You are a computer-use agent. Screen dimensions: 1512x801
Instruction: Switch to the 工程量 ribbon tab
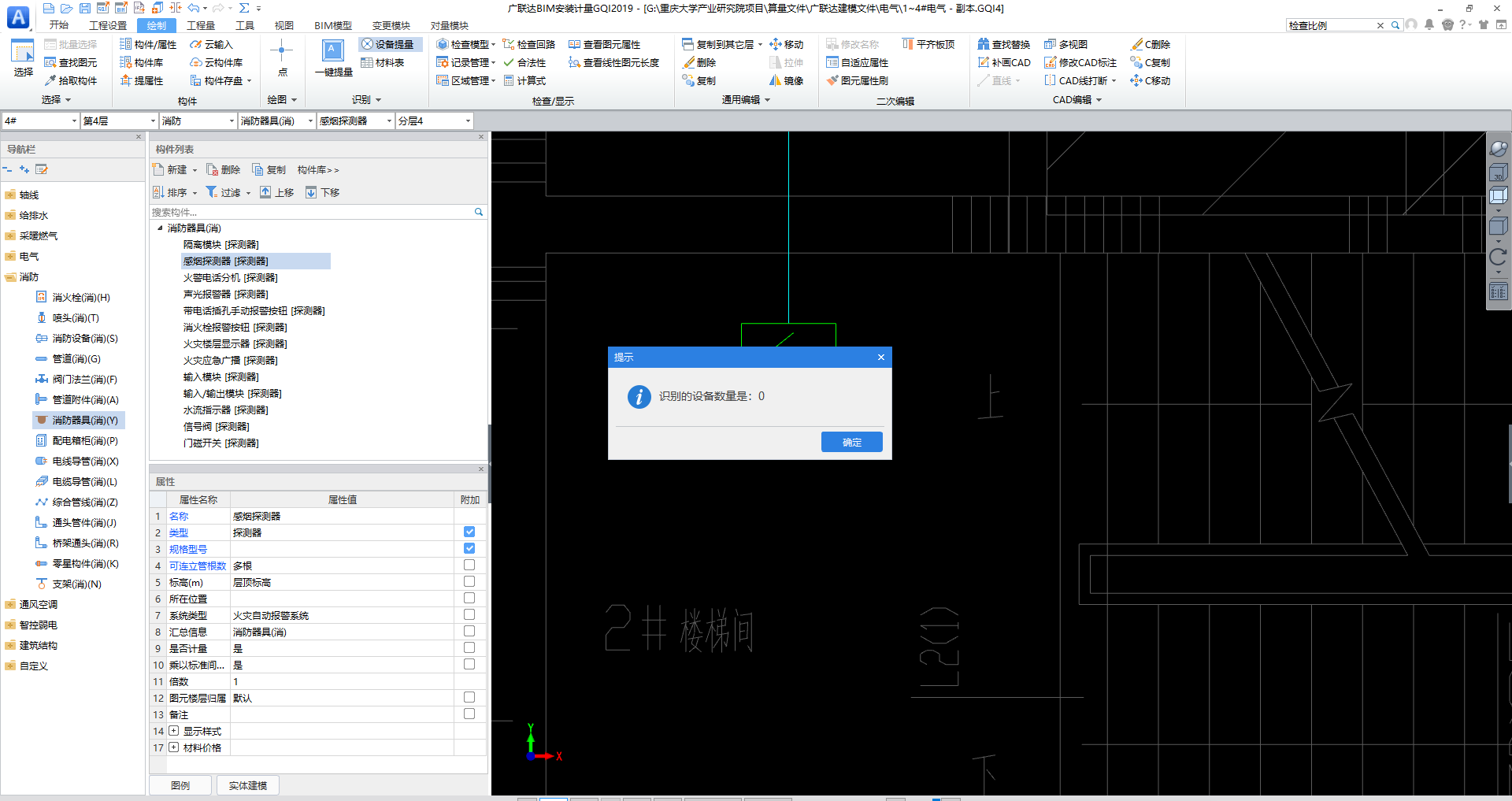click(201, 25)
